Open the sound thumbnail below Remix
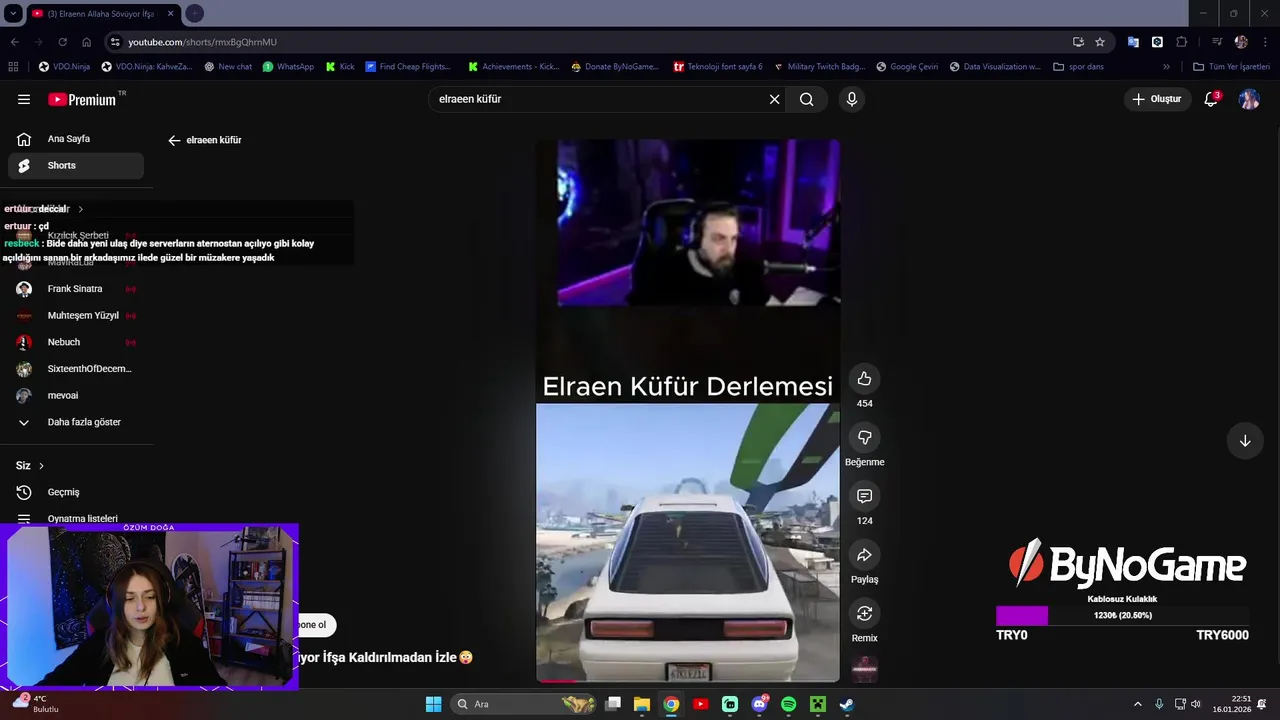This screenshot has width=1280, height=720. coord(864,669)
